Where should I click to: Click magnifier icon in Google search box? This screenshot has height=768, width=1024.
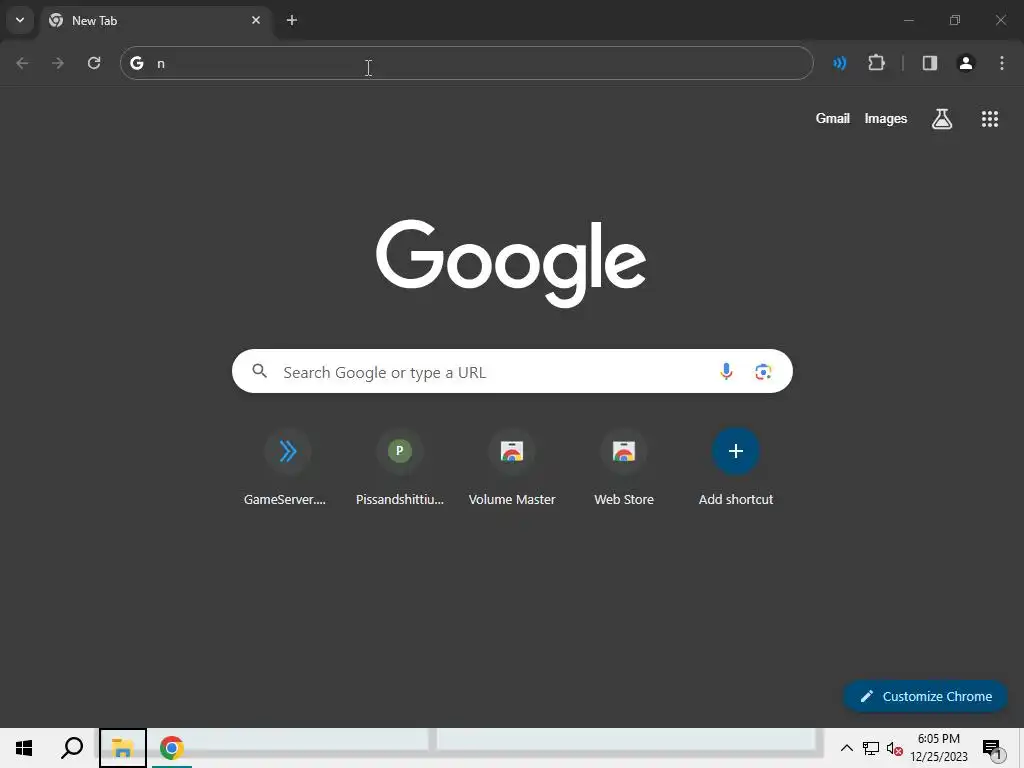pyautogui.click(x=260, y=371)
